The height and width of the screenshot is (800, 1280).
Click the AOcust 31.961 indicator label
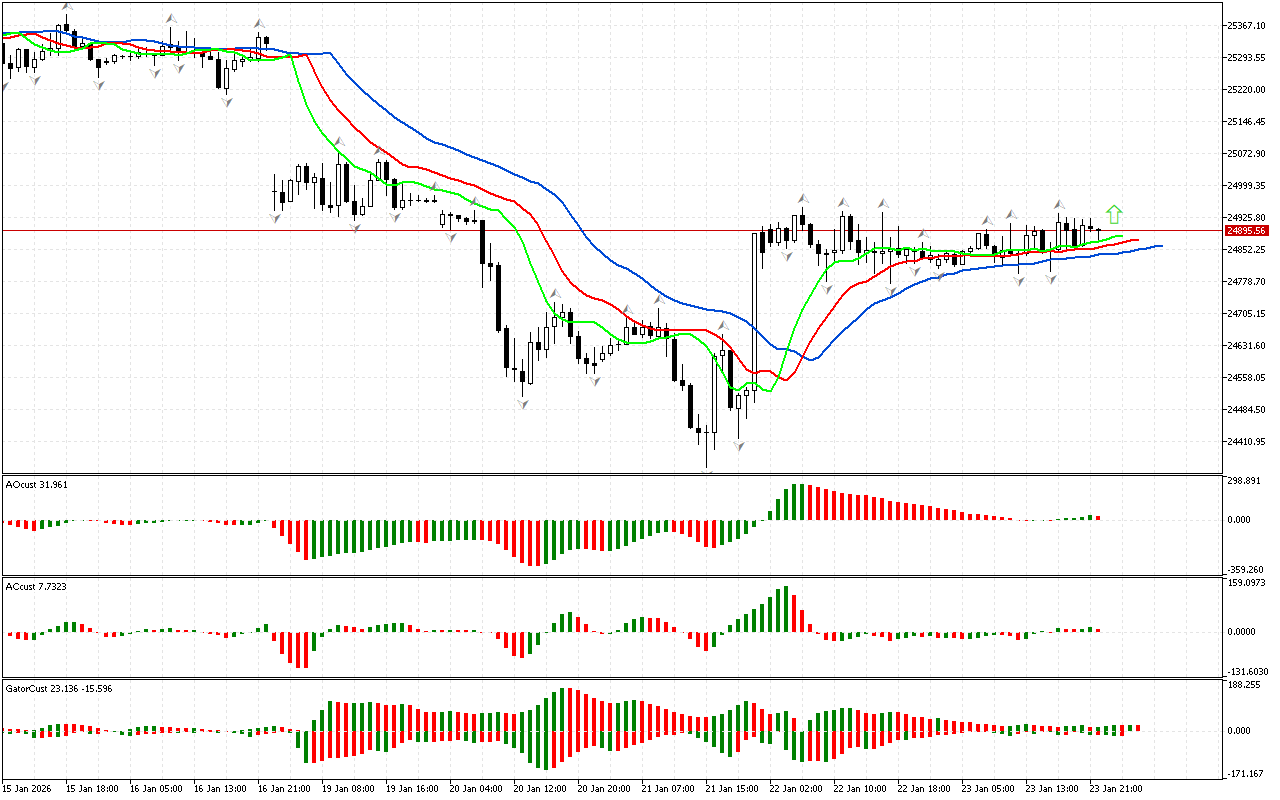click(x=36, y=484)
